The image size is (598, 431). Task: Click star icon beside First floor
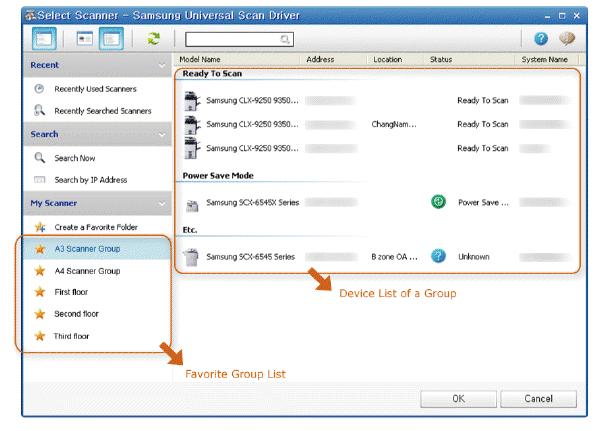[40, 292]
